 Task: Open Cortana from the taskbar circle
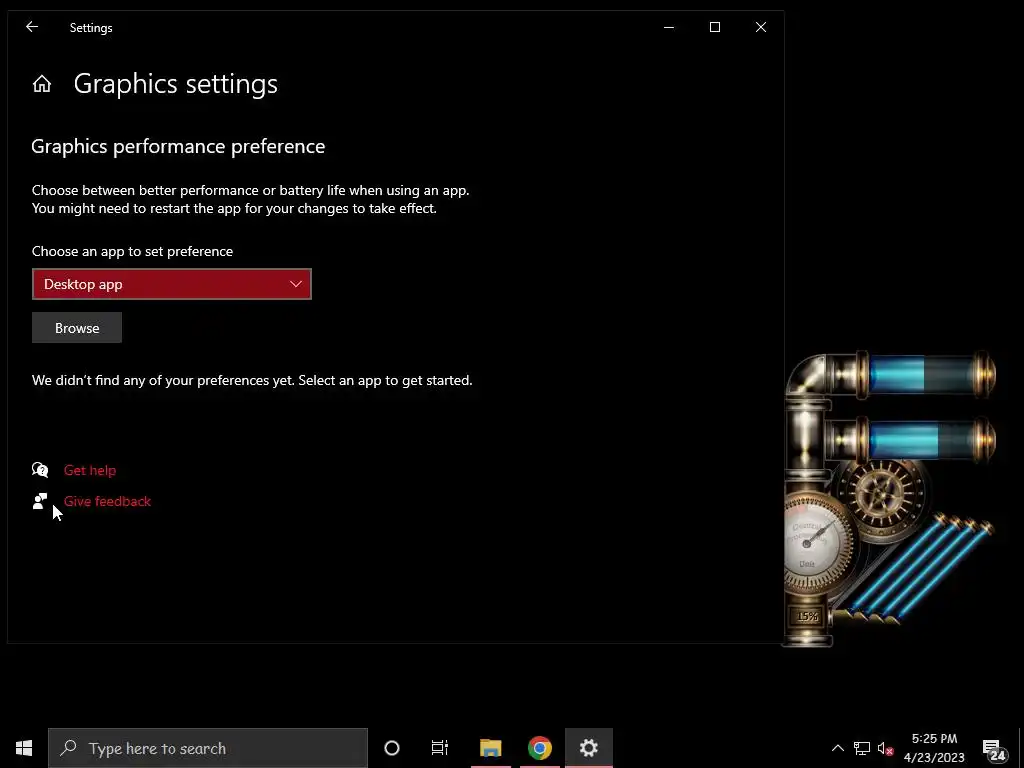392,748
